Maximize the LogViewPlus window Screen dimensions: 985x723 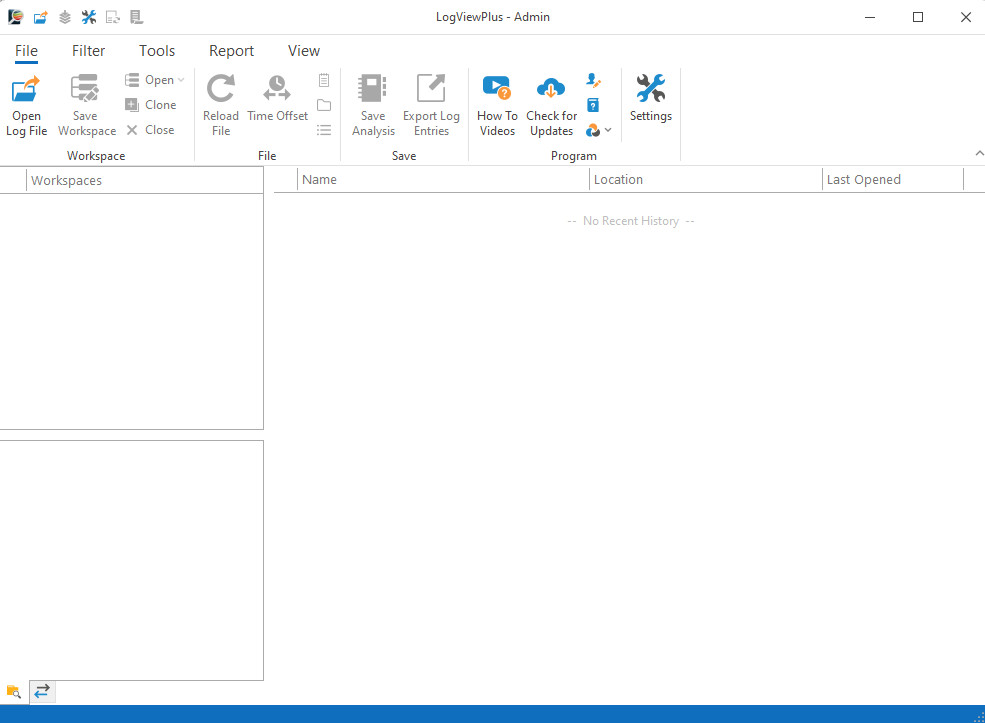coord(918,17)
